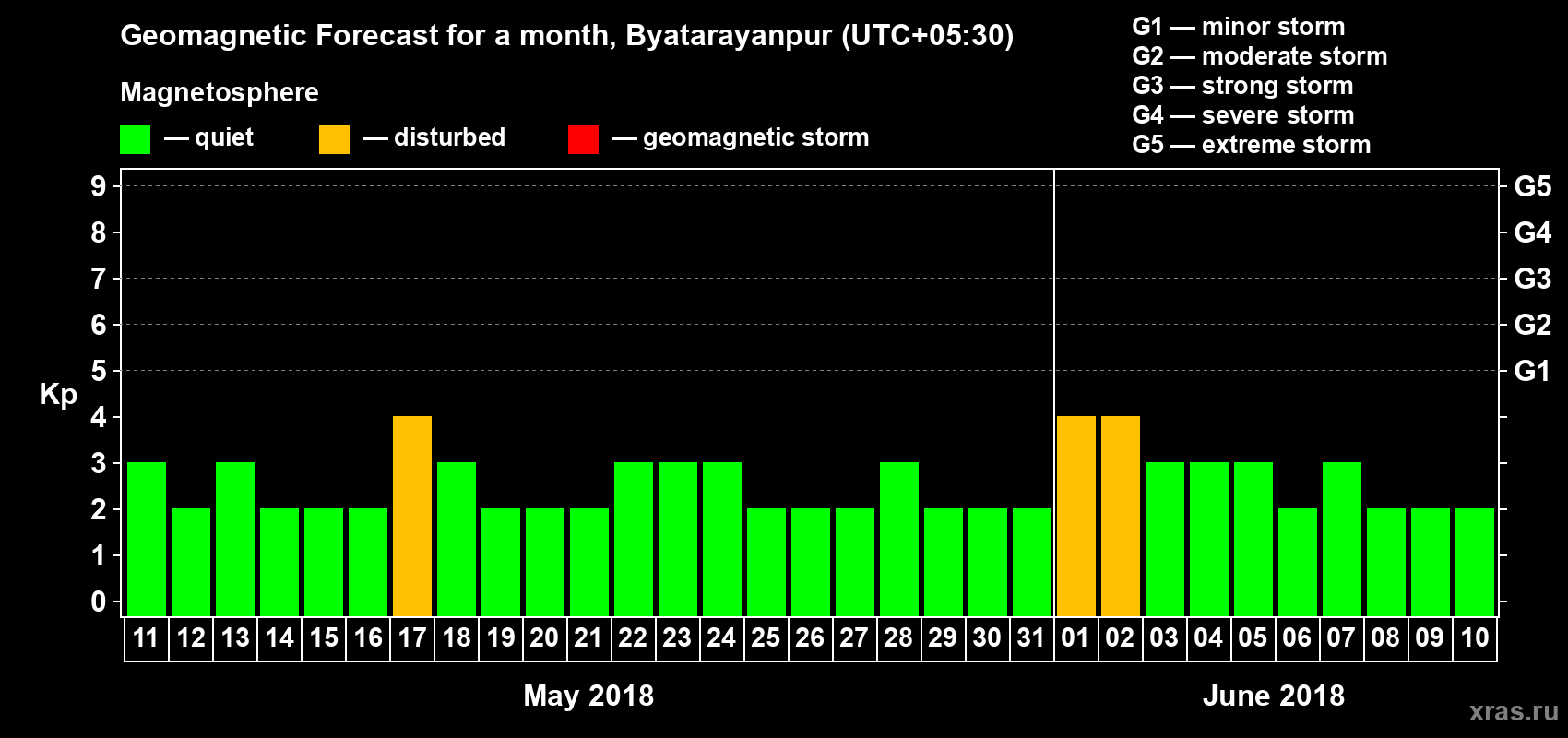Click the G4 right axis label
Image resolution: width=1568 pixels, height=738 pixels.
coord(1533,232)
